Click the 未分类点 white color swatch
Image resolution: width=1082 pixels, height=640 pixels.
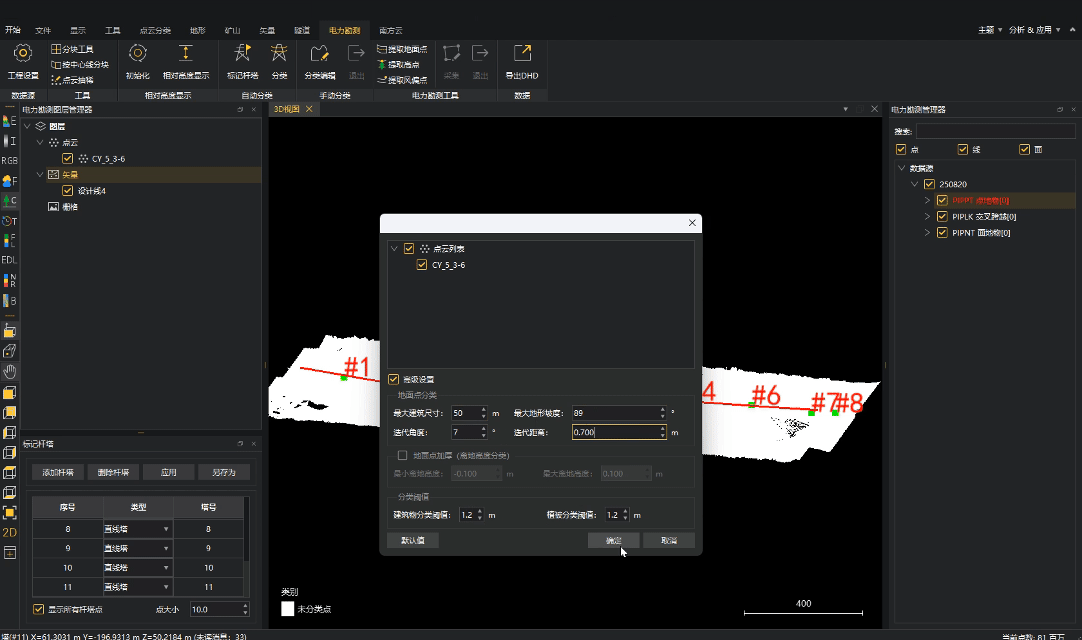(x=288, y=607)
